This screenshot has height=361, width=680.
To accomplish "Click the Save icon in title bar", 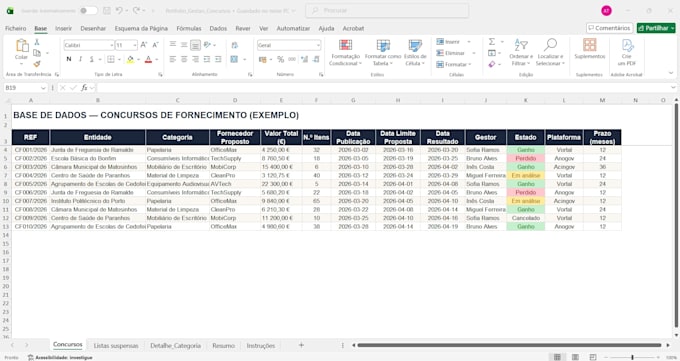I will pyautogui.click(x=107, y=10).
